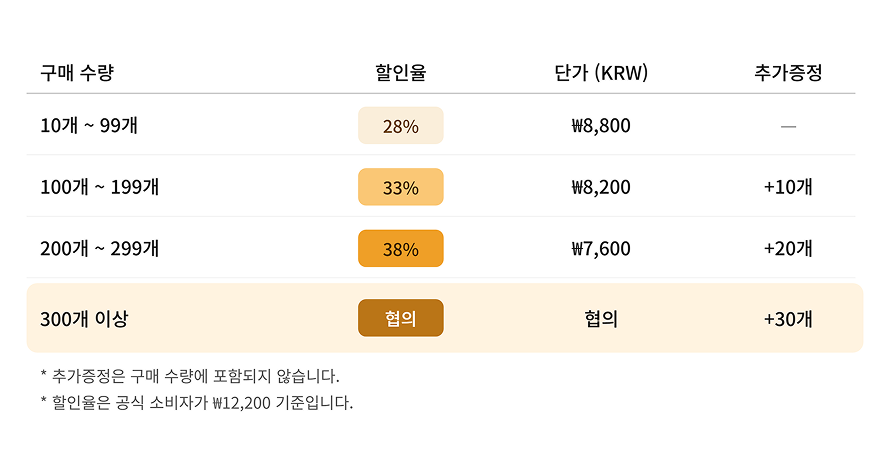Select the 200개 ~ 299개 quantity row
This screenshot has width=894, height=452.
coord(98,249)
